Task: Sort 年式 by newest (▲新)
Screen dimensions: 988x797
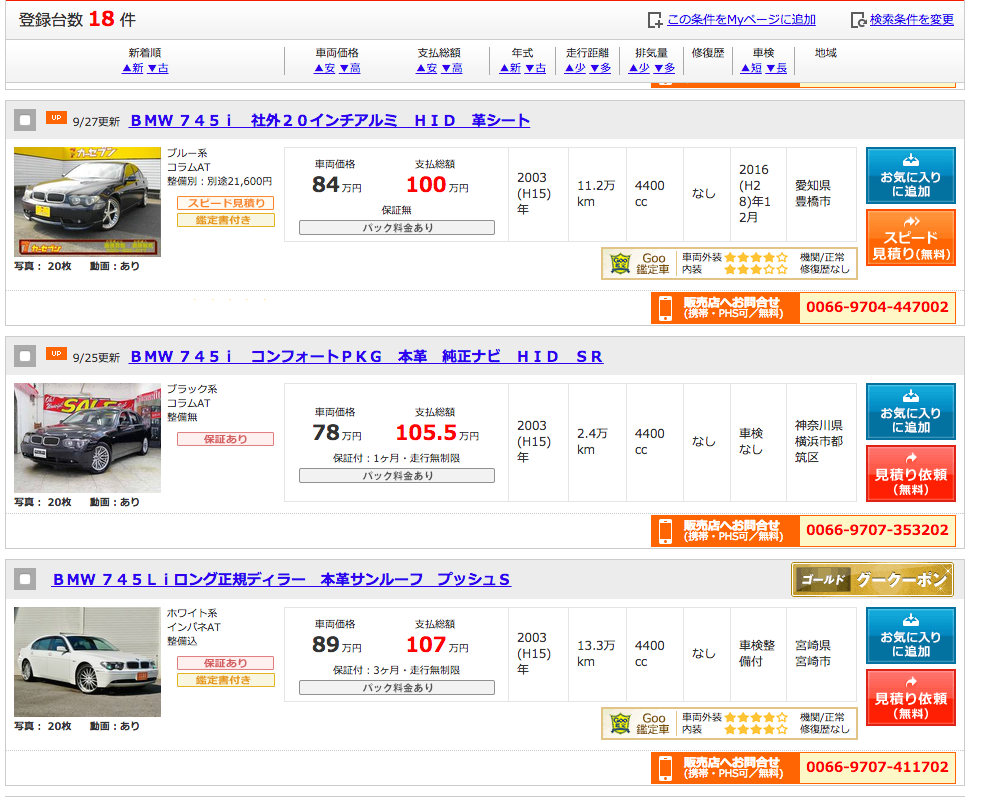Action: coord(510,68)
